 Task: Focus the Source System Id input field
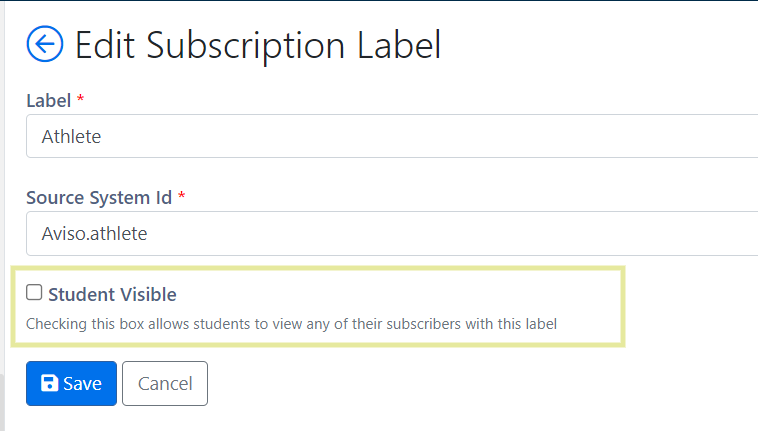tap(392, 233)
